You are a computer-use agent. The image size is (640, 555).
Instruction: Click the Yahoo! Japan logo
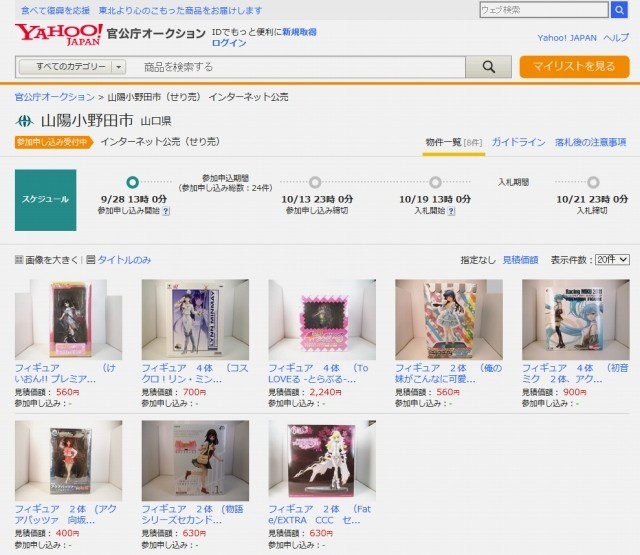(x=58, y=35)
